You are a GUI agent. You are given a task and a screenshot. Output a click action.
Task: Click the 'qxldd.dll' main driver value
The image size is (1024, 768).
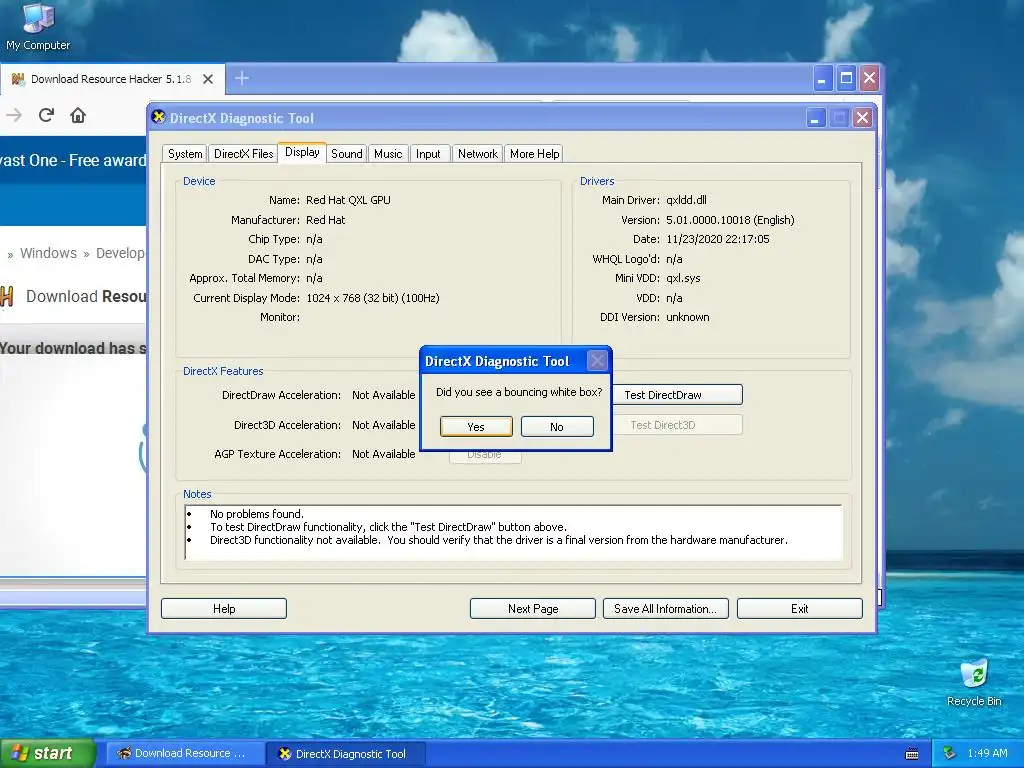tap(686, 200)
